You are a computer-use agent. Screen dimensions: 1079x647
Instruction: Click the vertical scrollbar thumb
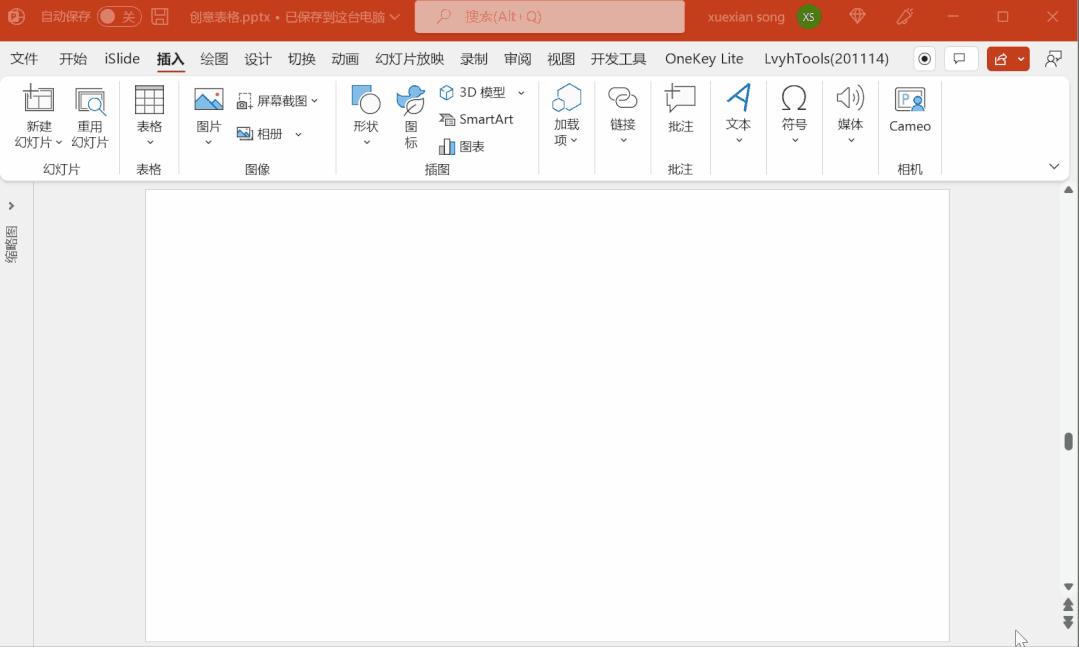click(1068, 441)
